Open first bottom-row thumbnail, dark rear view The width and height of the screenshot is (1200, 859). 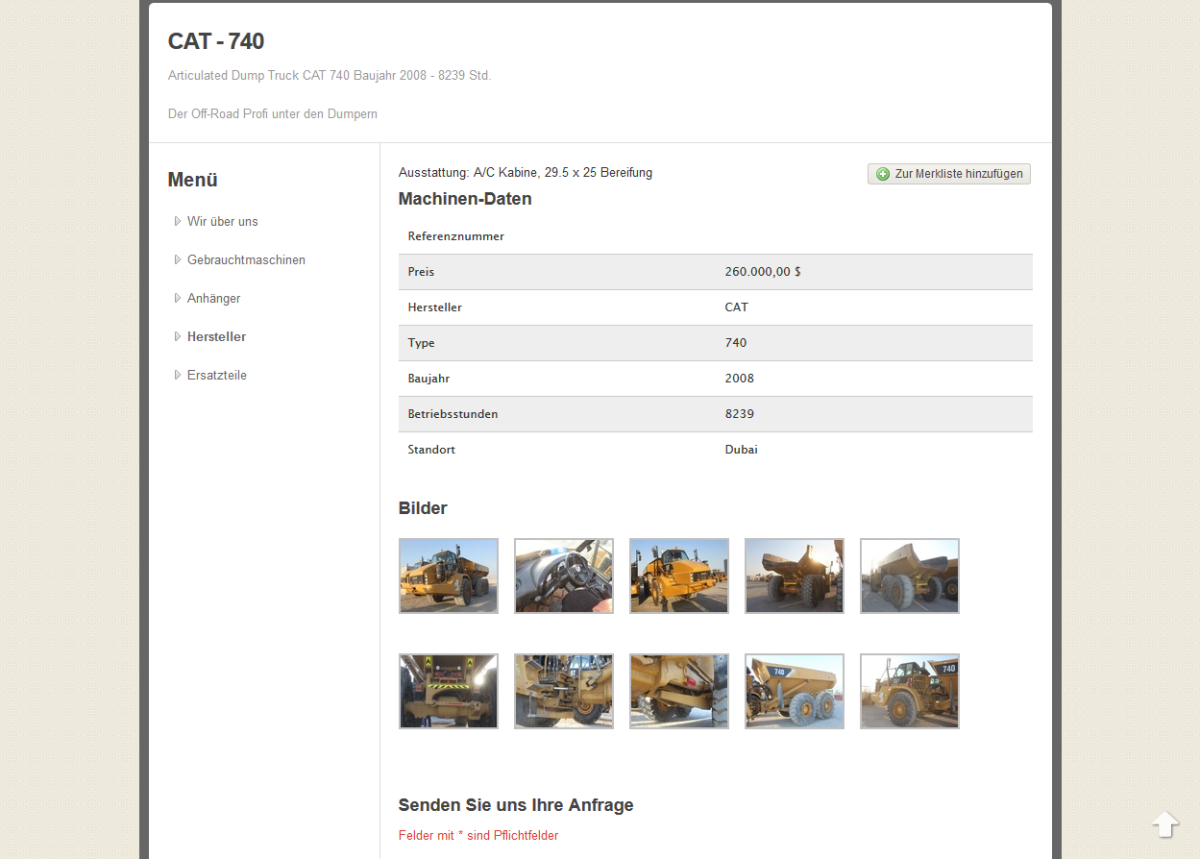coord(448,691)
